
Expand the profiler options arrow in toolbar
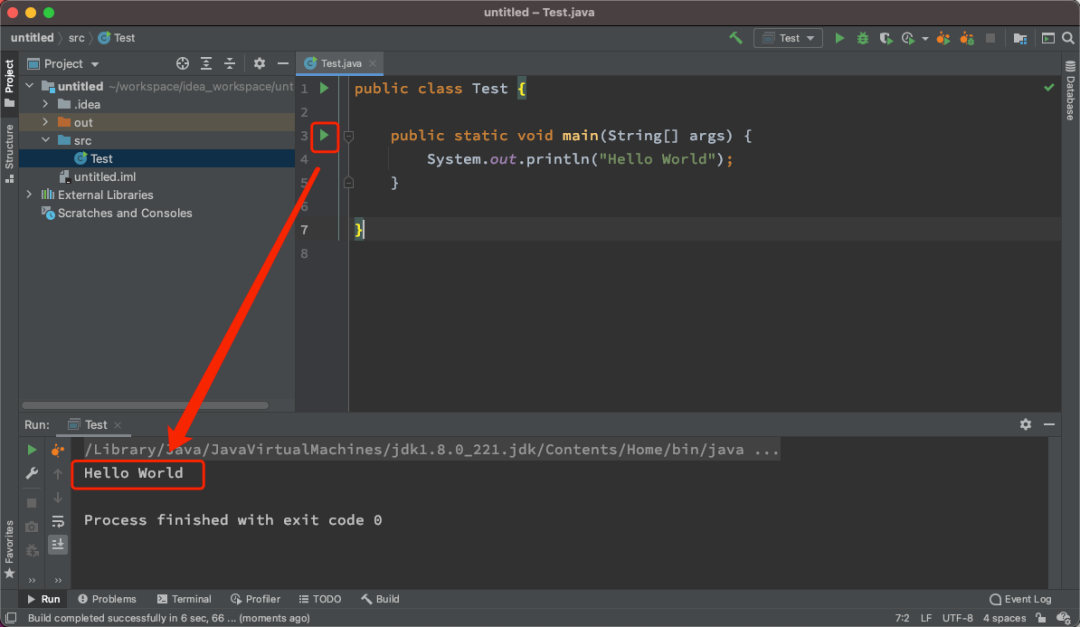tap(924, 39)
